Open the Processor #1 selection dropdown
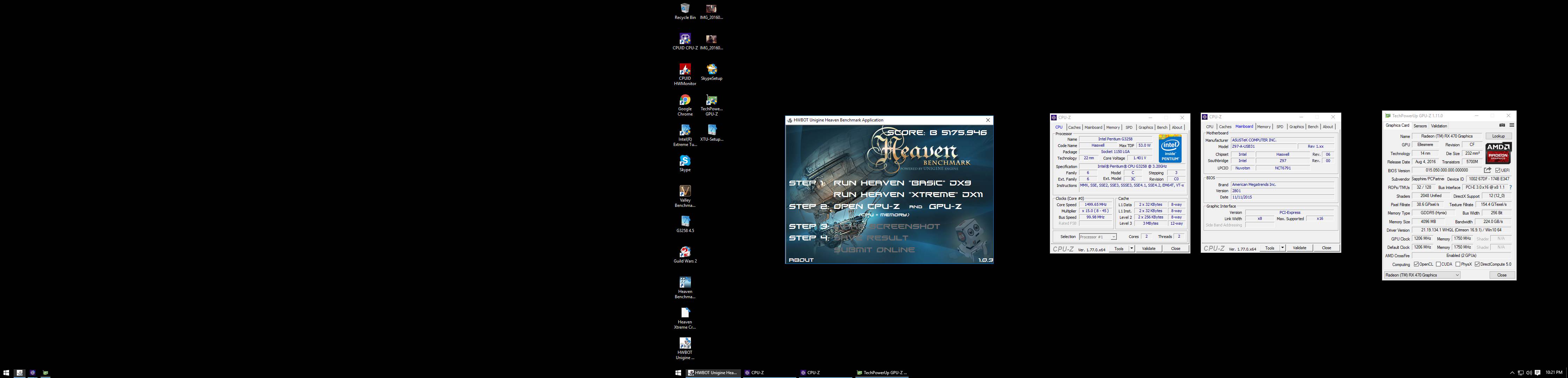The height and width of the screenshot is (378, 1568). [x=1098, y=237]
